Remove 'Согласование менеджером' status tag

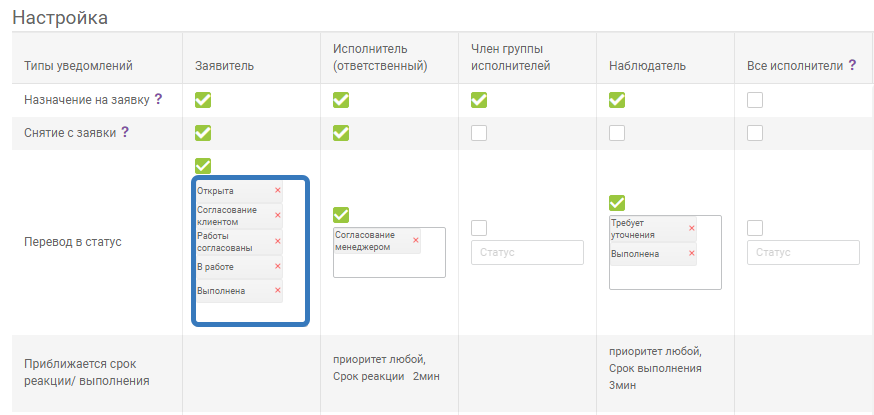(x=415, y=240)
